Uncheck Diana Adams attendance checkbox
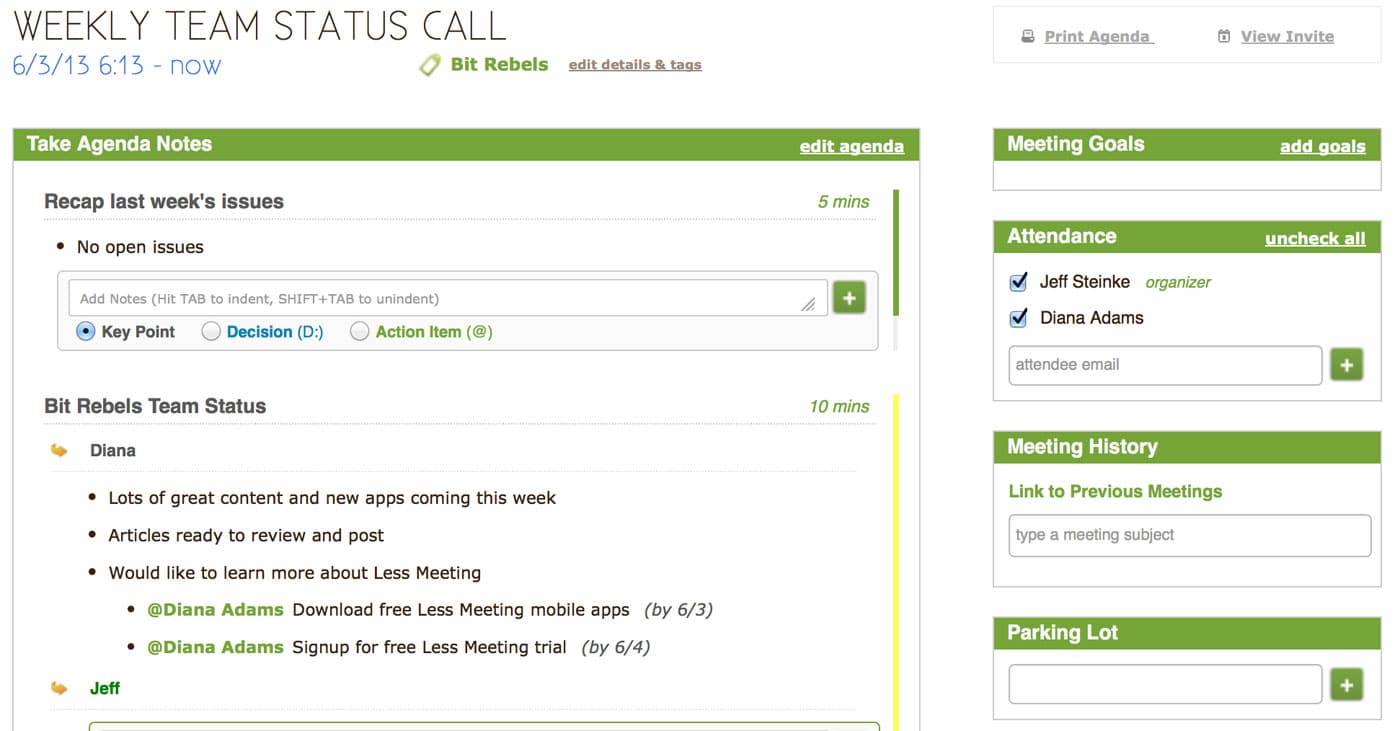 (x=1019, y=319)
